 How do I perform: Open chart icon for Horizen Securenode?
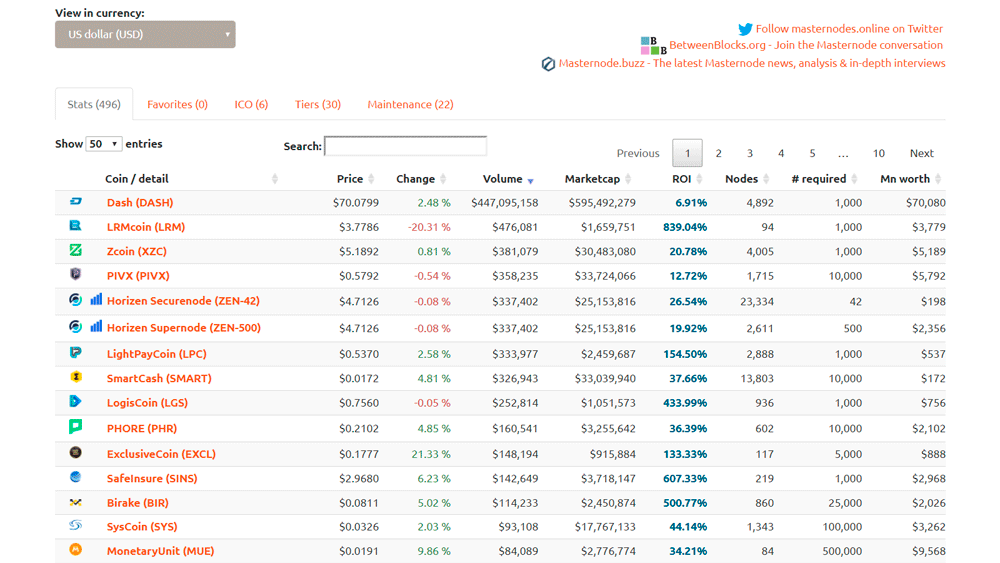pyautogui.click(x=96, y=299)
